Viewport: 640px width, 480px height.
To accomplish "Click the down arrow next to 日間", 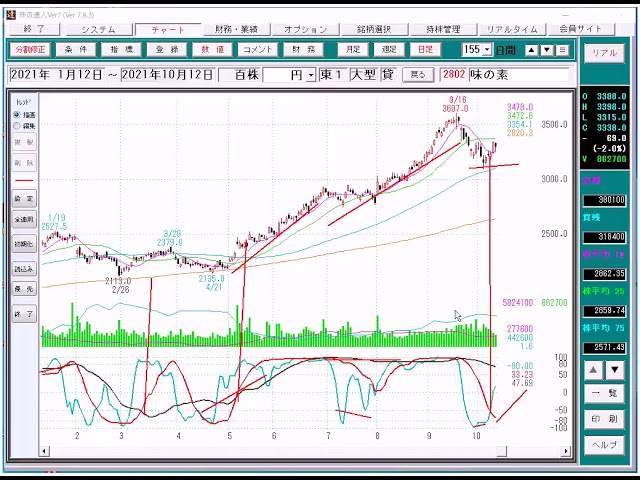I will pyautogui.click(x=546, y=49).
